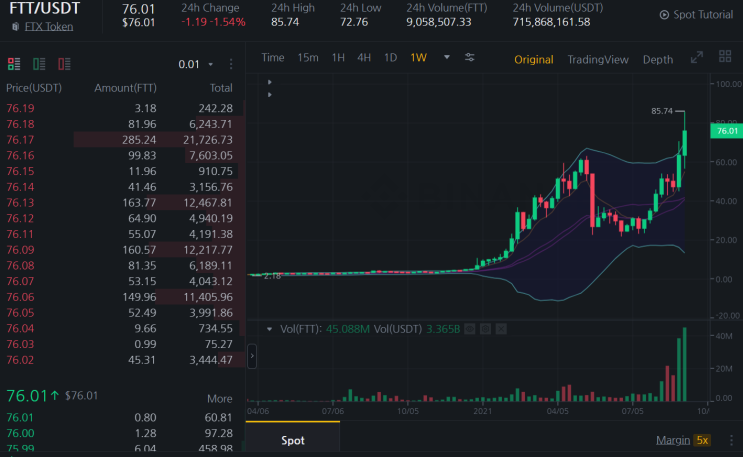The width and height of the screenshot is (743, 457).
Task: Open more time intervals dropdown arrow
Action: point(446,57)
